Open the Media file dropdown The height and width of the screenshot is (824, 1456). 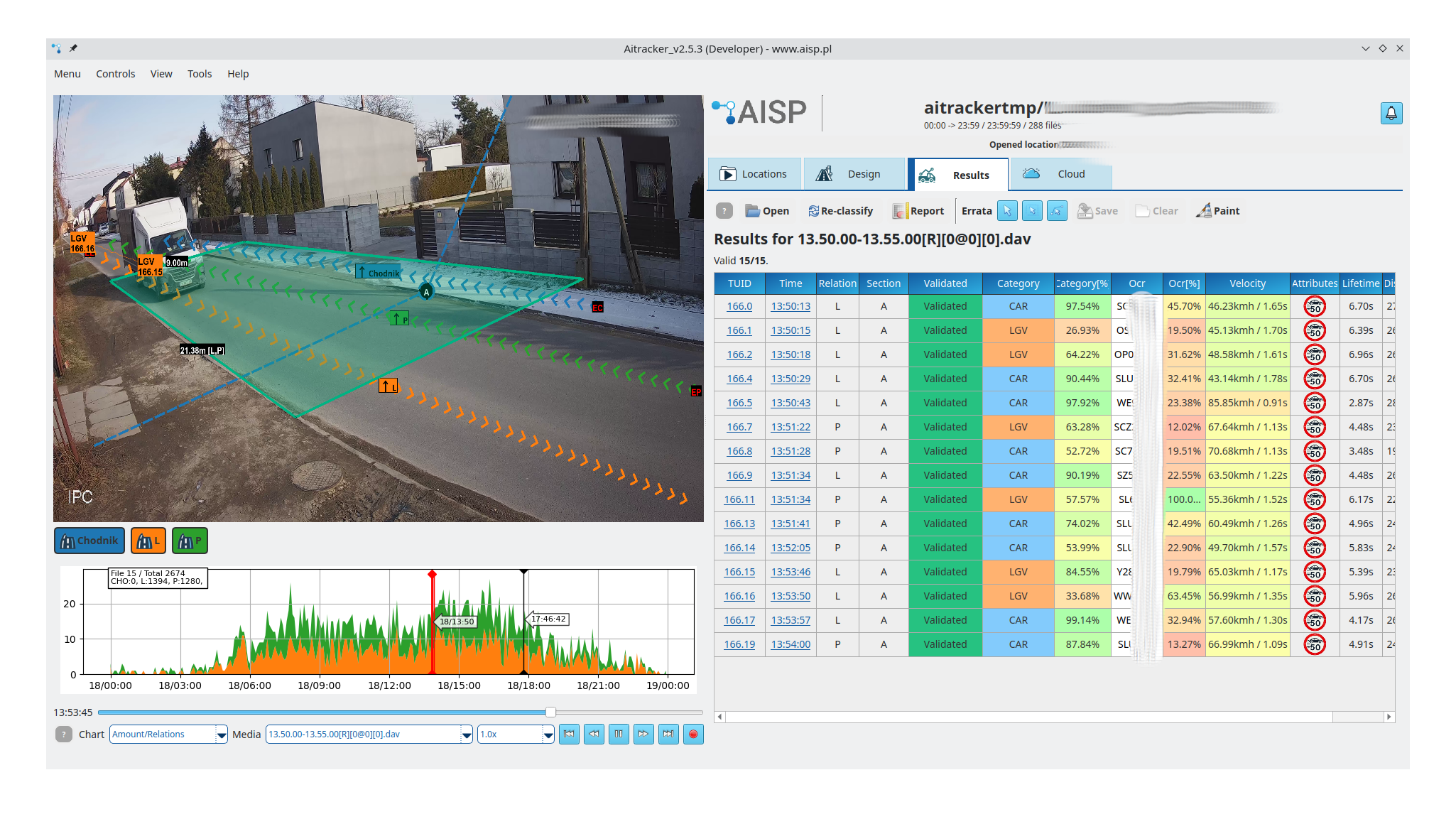coord(466,734)
